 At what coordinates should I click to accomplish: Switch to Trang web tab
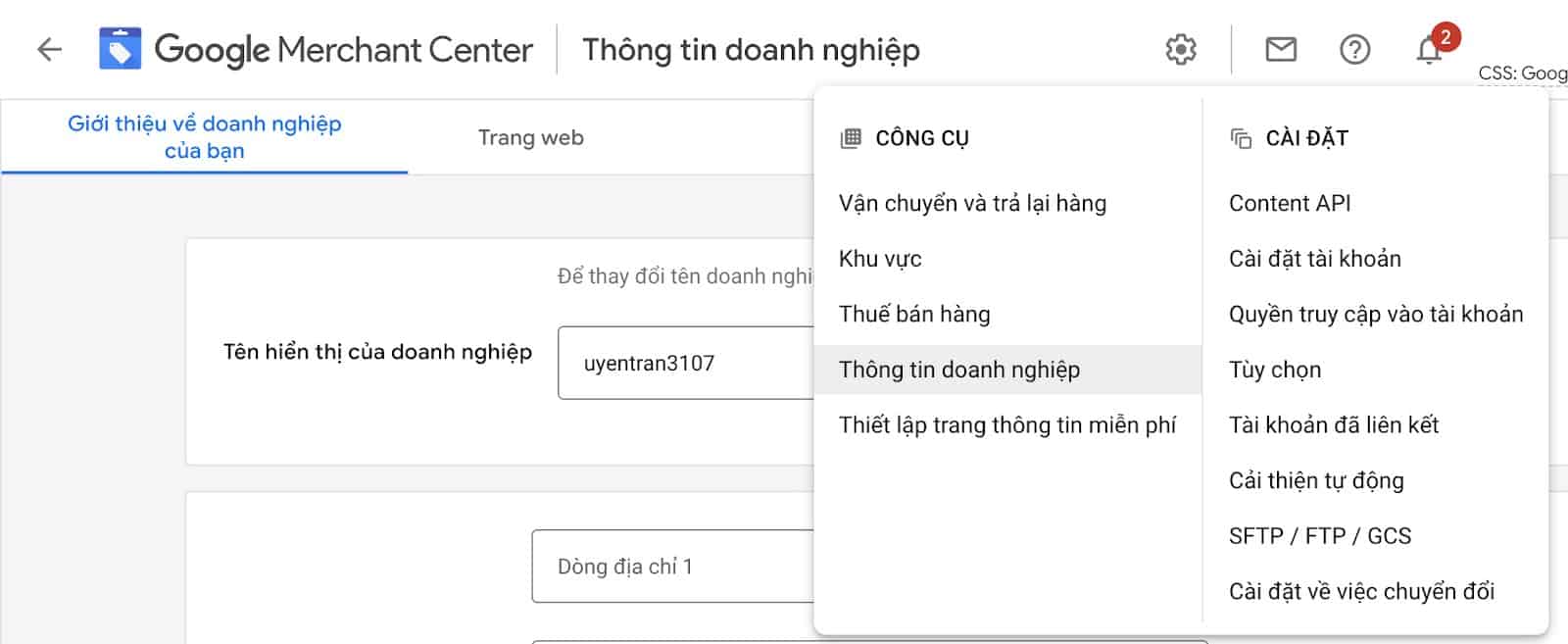[530, 137]
